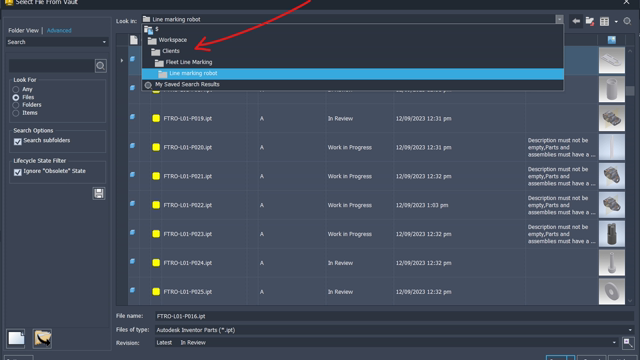640x360 pixels.
Task: Toggle the Search subfolders checkbox
Action: click(18, 141)
